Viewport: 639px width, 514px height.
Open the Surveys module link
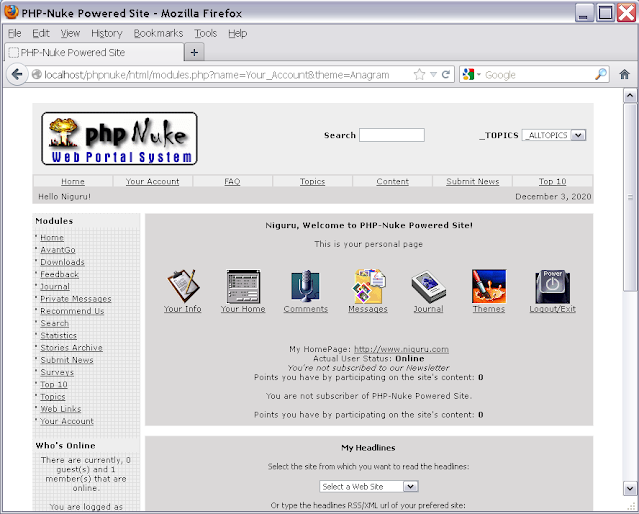pos(57,372)
